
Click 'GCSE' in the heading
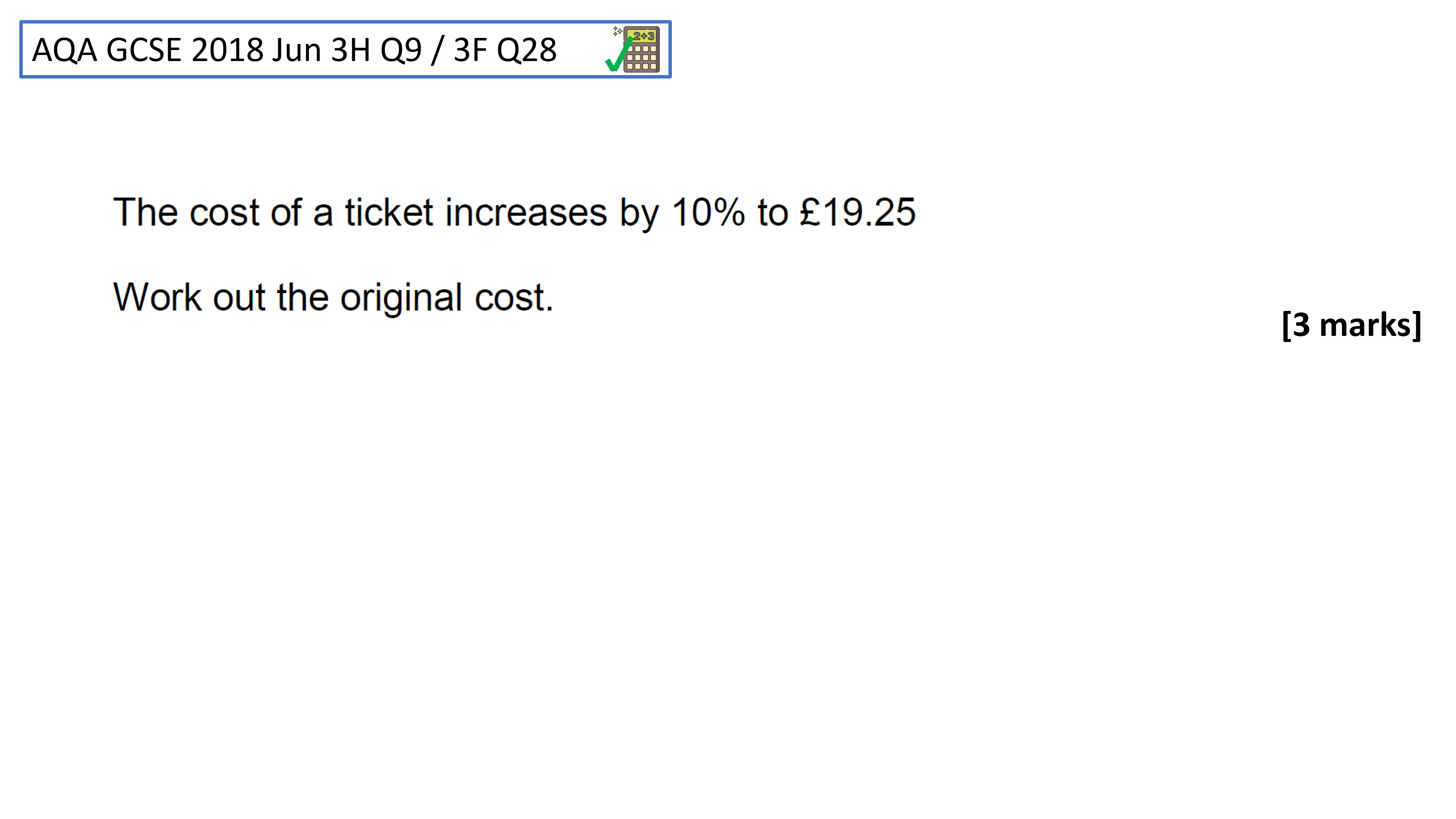(144, 50)
